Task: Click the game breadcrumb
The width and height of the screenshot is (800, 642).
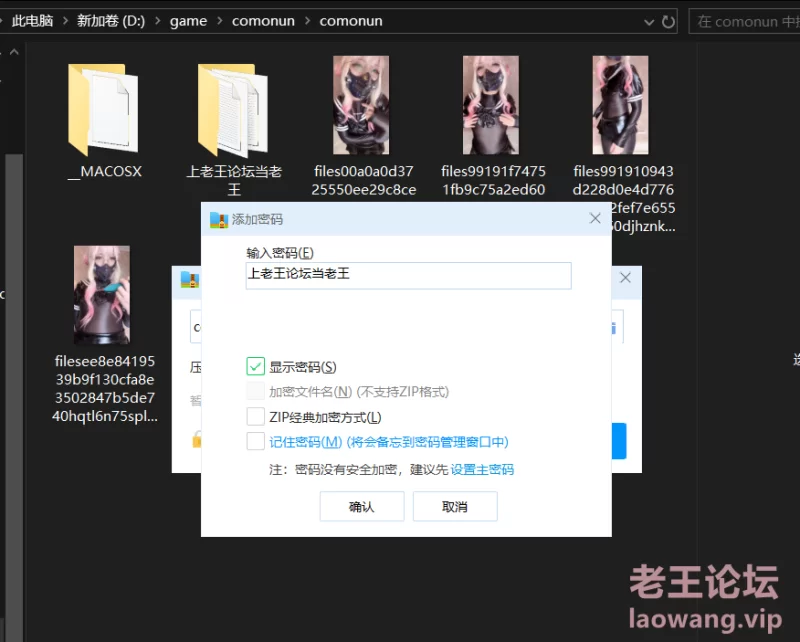Action: (x=188, y=21)
